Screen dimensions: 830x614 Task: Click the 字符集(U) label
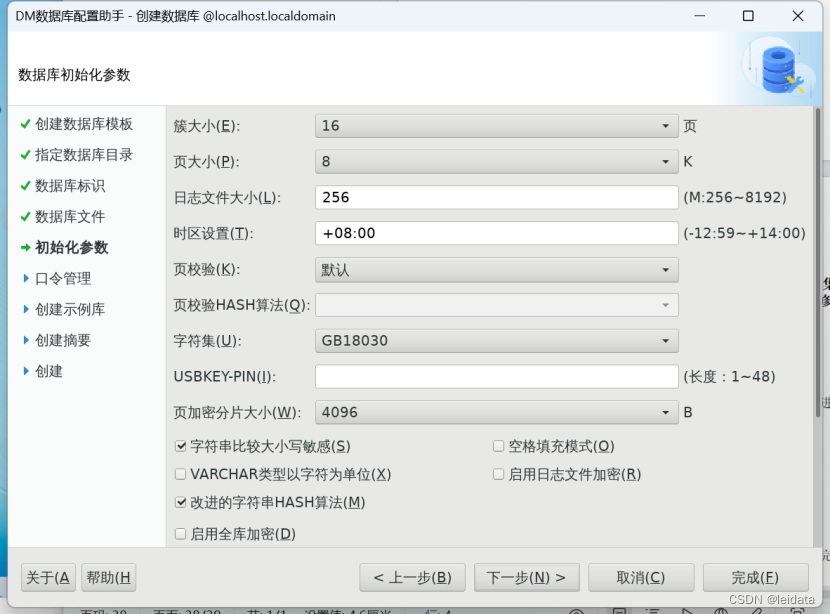[x=208, y=341]
